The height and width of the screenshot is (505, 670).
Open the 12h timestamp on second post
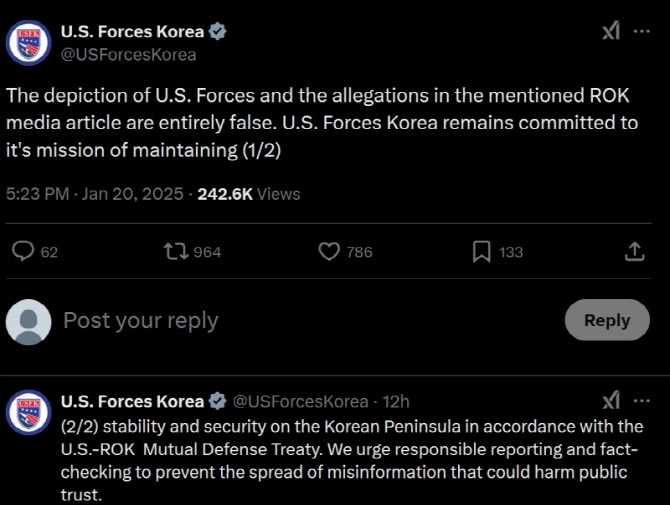tap(396, 402)
